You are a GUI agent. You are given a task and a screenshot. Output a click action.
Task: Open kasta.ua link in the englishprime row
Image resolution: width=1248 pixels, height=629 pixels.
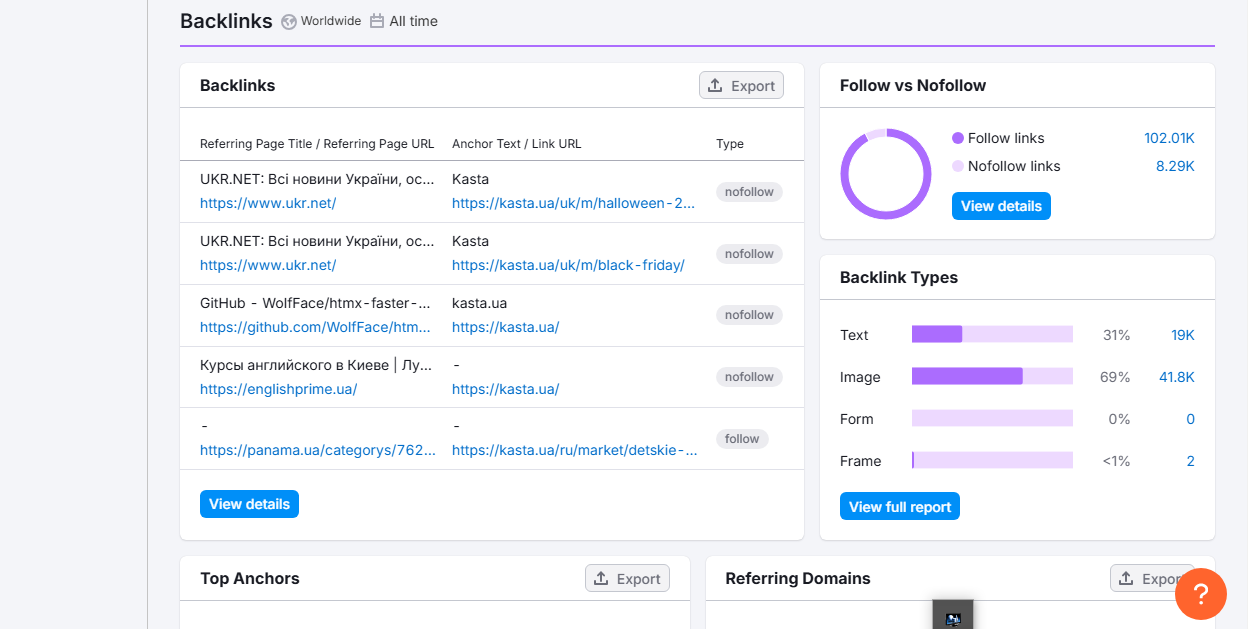pos(505,389)
